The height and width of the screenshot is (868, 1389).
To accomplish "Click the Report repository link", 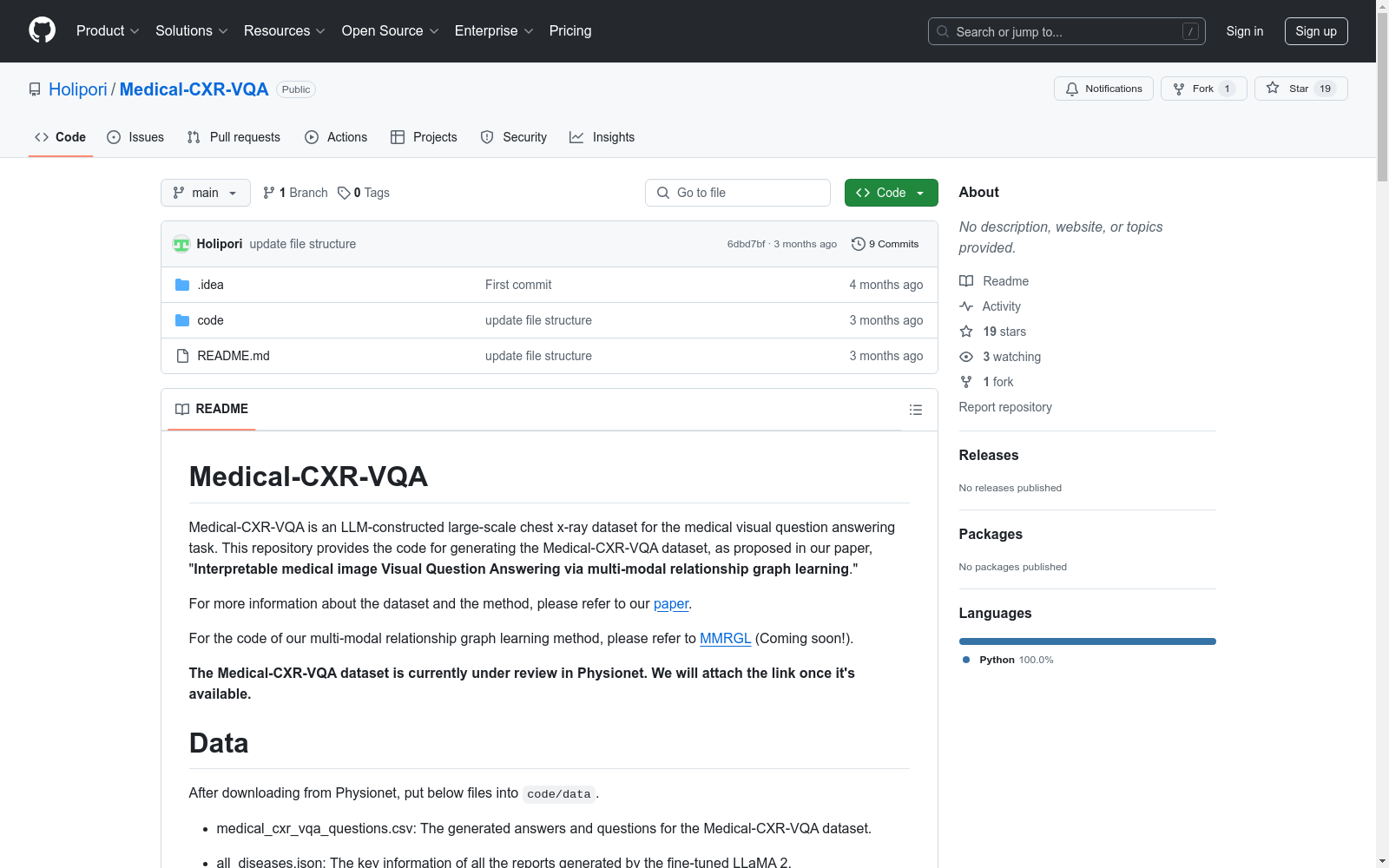I will pyautogui.click(x=1005, y=407).
